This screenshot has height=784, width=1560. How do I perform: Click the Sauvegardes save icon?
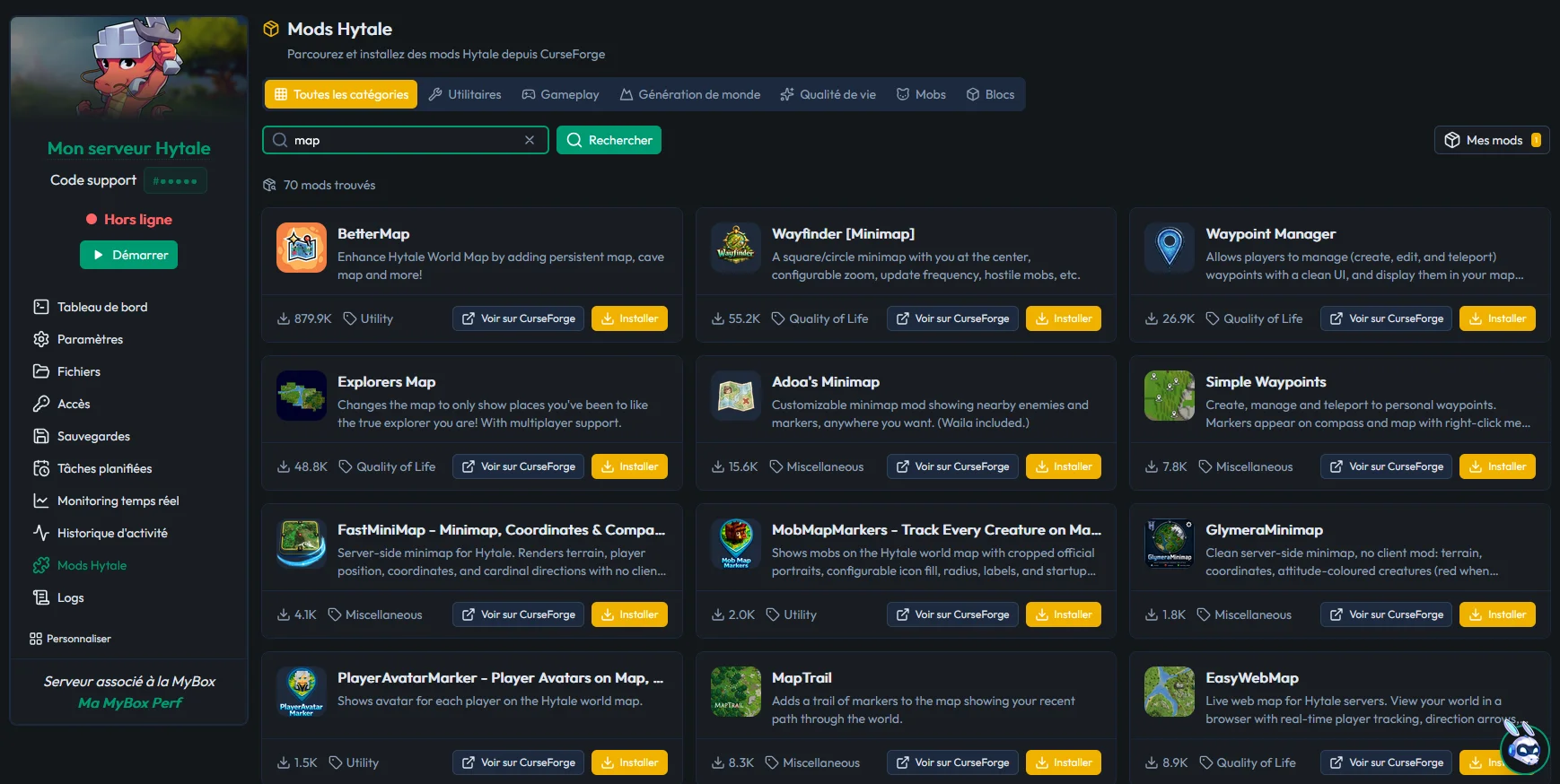tap(41, 436)
